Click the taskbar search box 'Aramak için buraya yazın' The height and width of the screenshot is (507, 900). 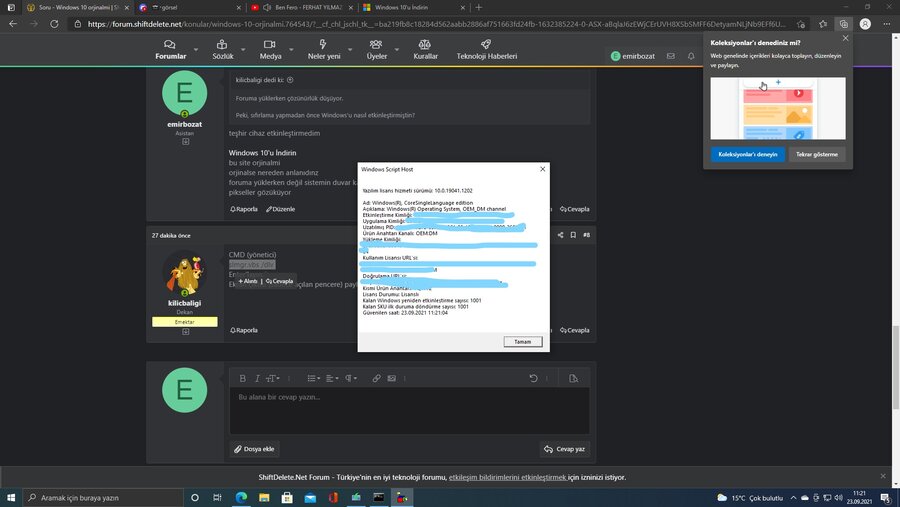point(103,497)
